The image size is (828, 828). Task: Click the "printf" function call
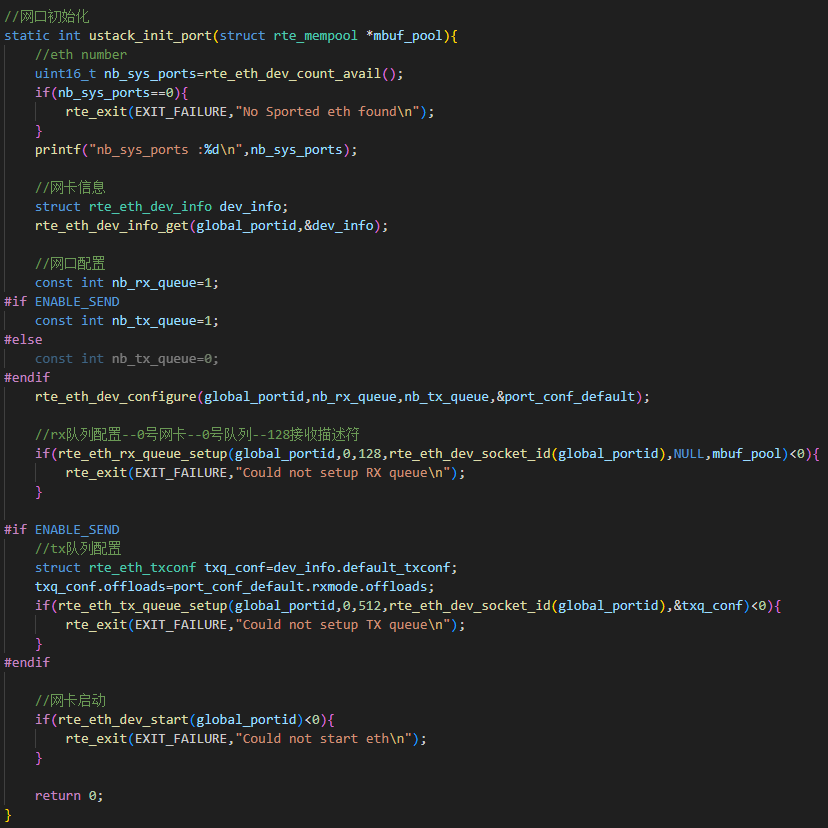pos(58,150)
